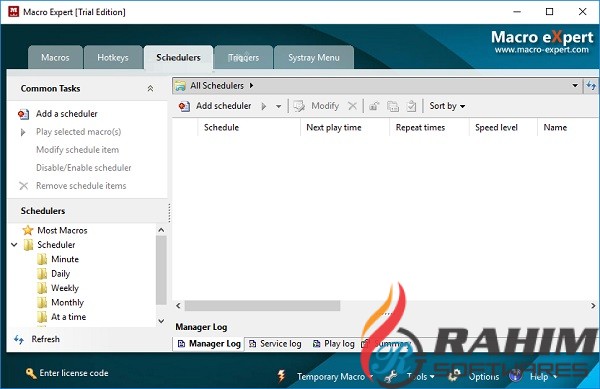
Task: Open the path bar dropdown arrow
Action: (x=575, y=86)
